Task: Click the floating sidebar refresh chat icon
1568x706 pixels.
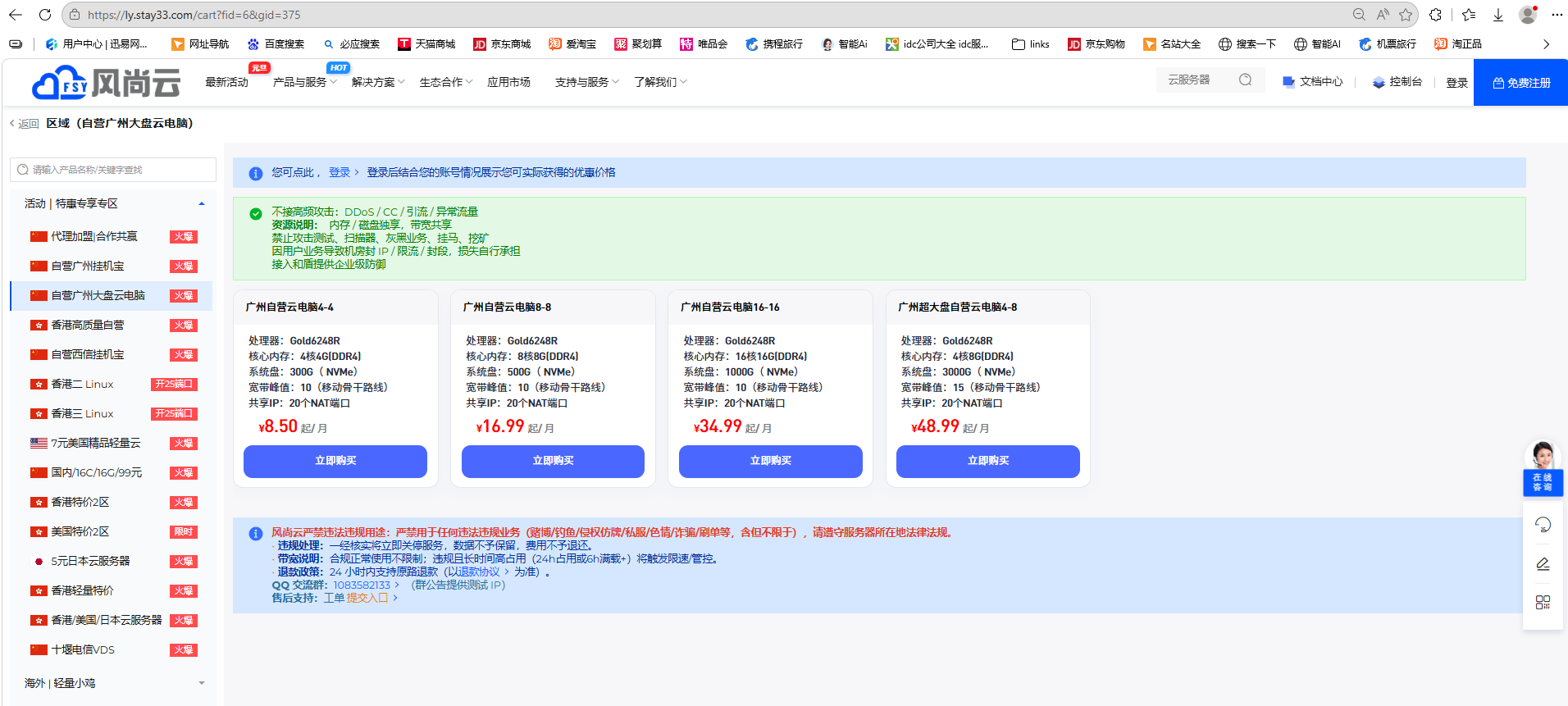Action: click(1543, 525)
